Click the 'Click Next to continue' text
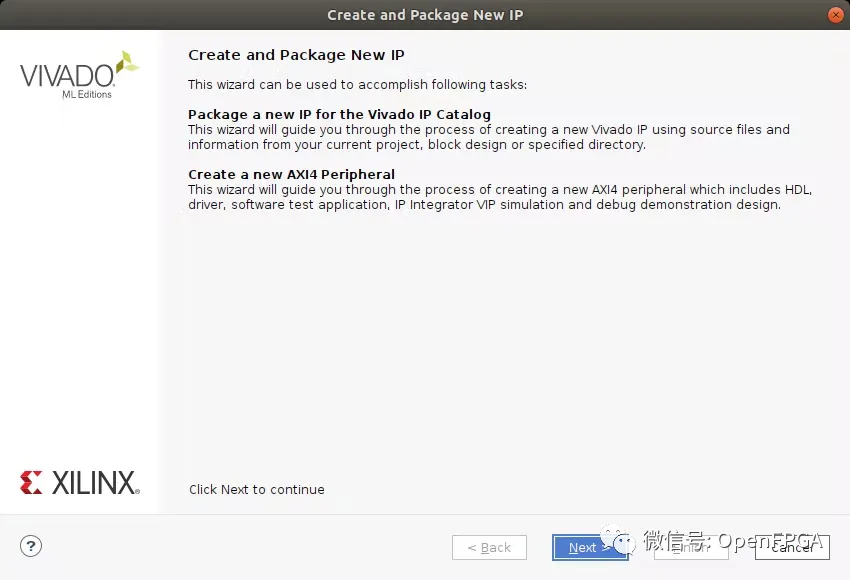Image resolution: width=850 pixels, height=580 pixels. 256,489
